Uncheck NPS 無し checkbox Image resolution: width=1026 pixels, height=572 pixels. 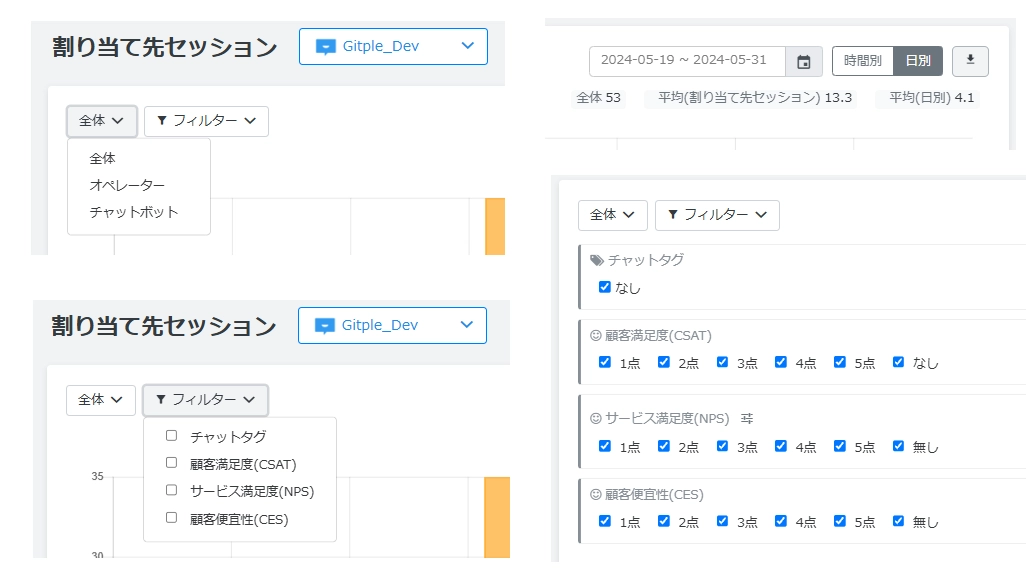tap(898, 446)
